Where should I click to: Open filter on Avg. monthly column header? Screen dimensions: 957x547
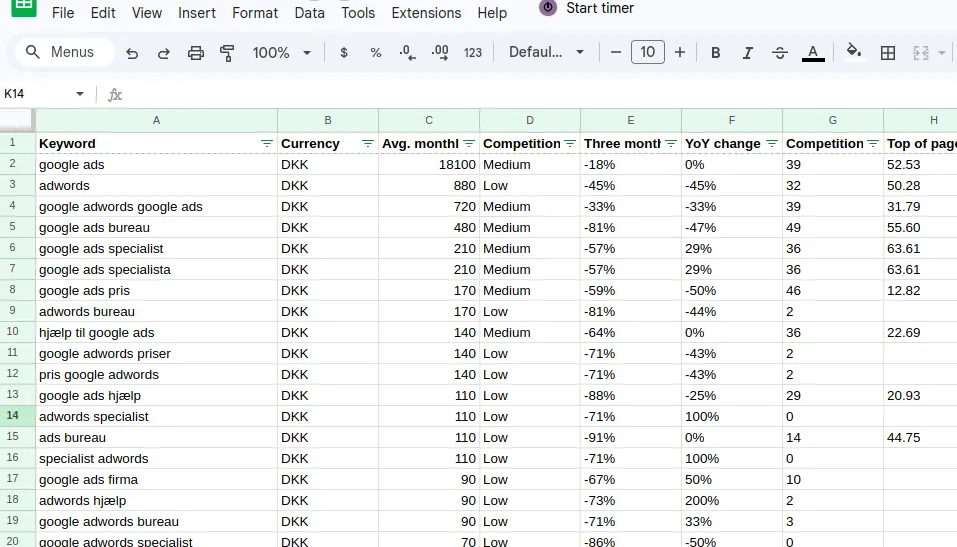(x=469, y=143)
